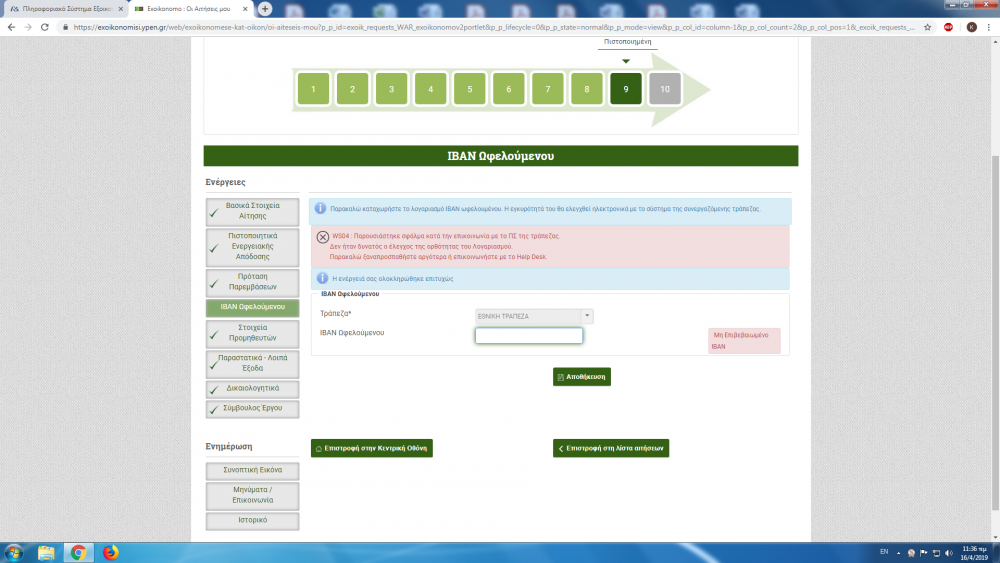Screen dimensions: 1000x563
Task: Bookmark this page with the star icon
Action: click(927, 27)
